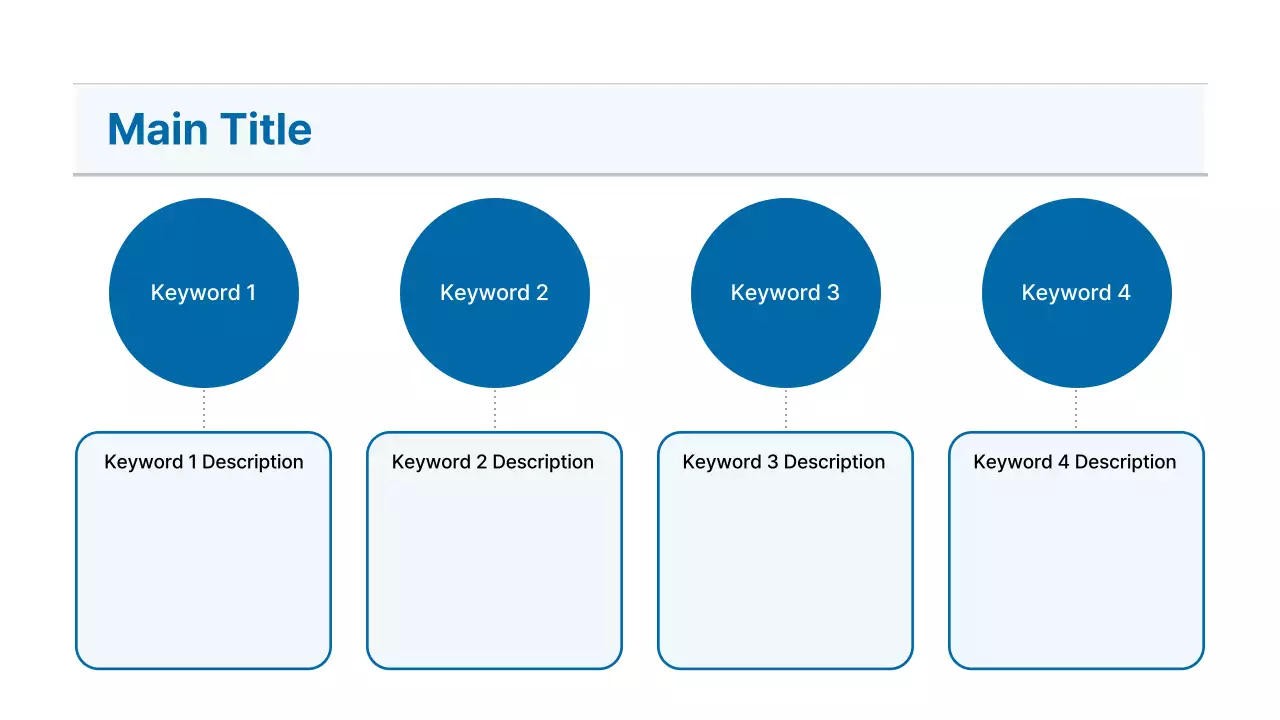Select the dotted connector under Keyword 2
This screenshot has width=1280, height=720.
(x=494, y=410)
